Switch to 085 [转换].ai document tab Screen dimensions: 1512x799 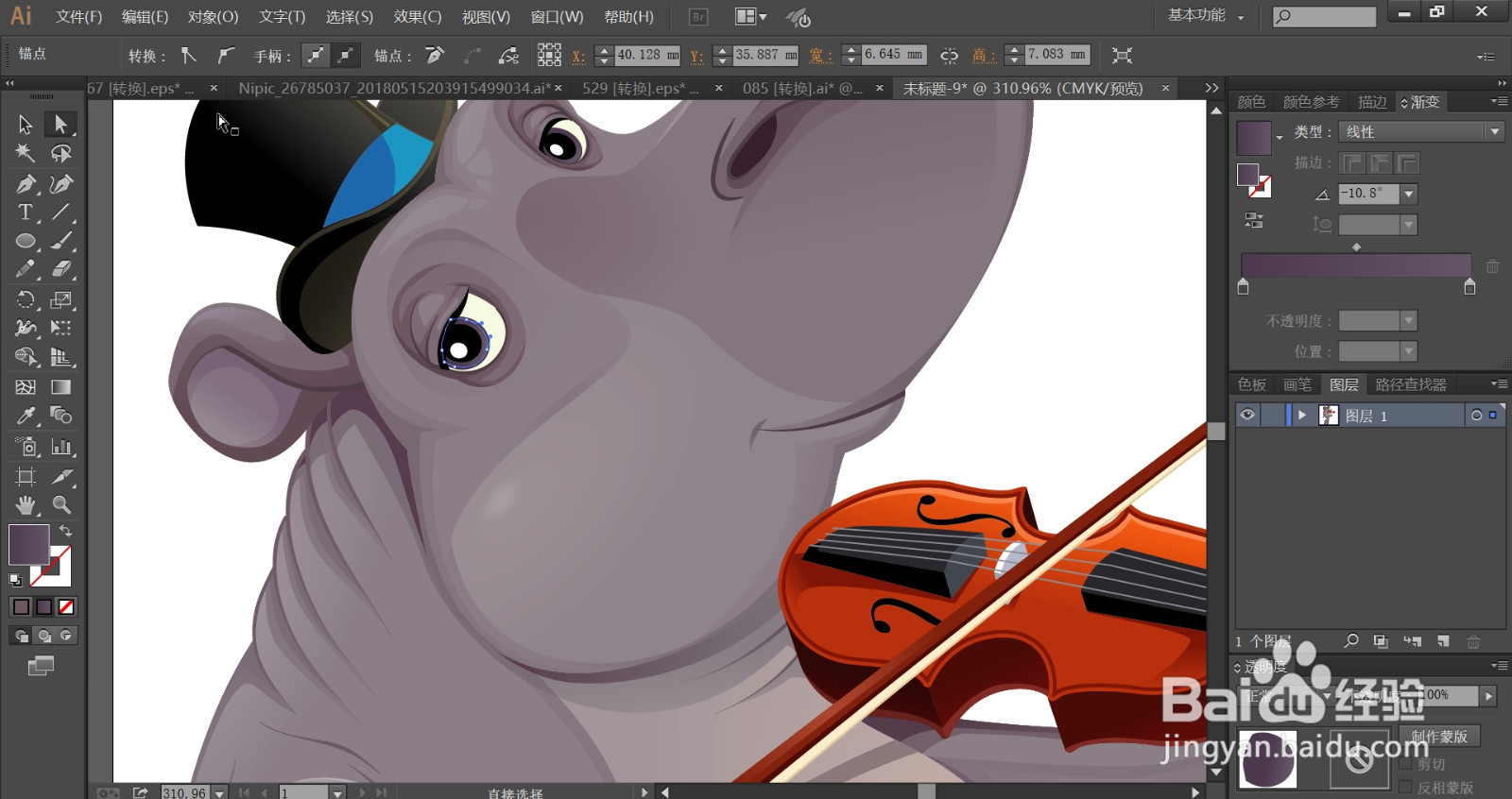[x=802, y=88]
